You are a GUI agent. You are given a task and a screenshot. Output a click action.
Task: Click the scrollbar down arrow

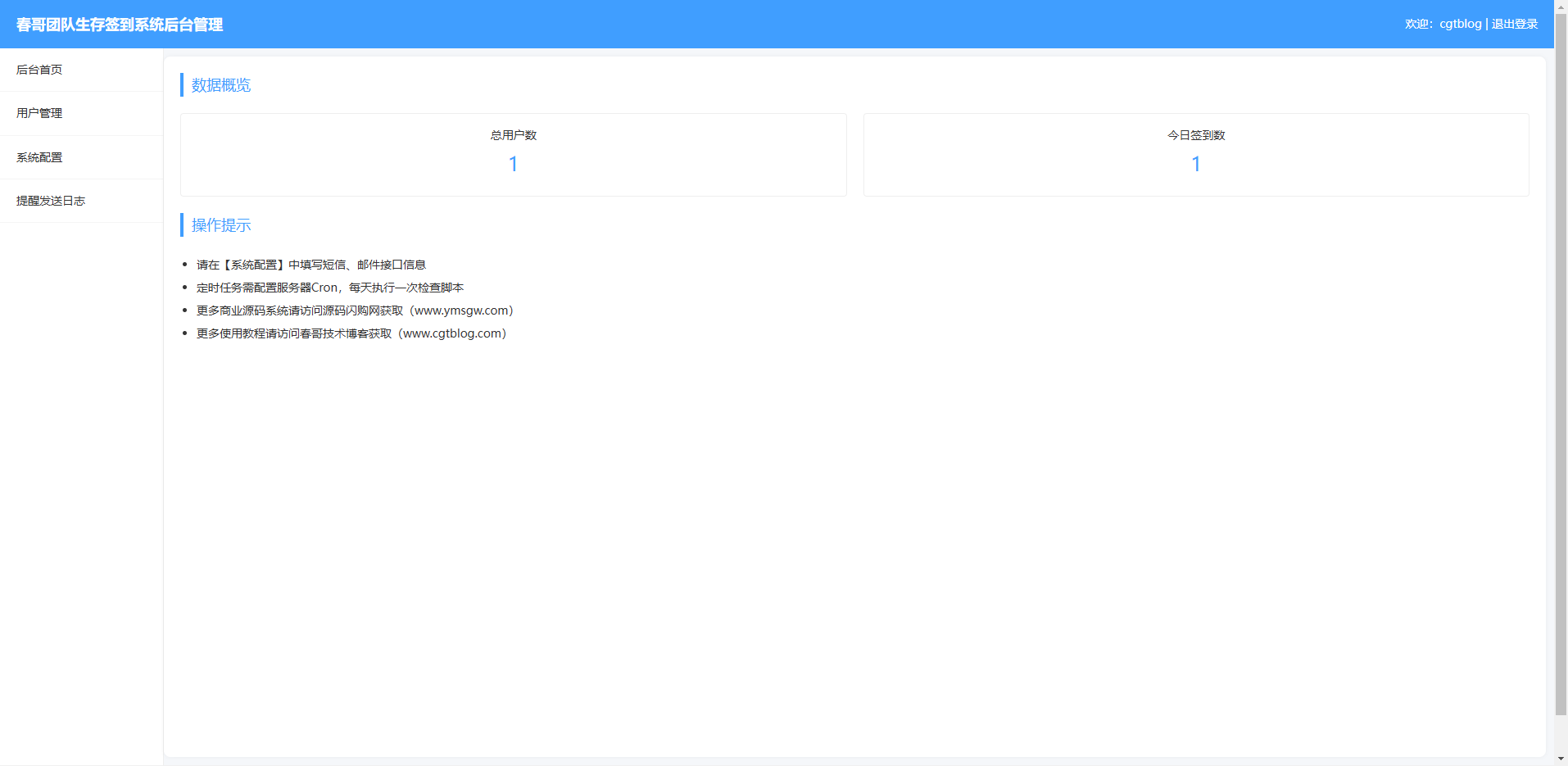[1561, 759]
